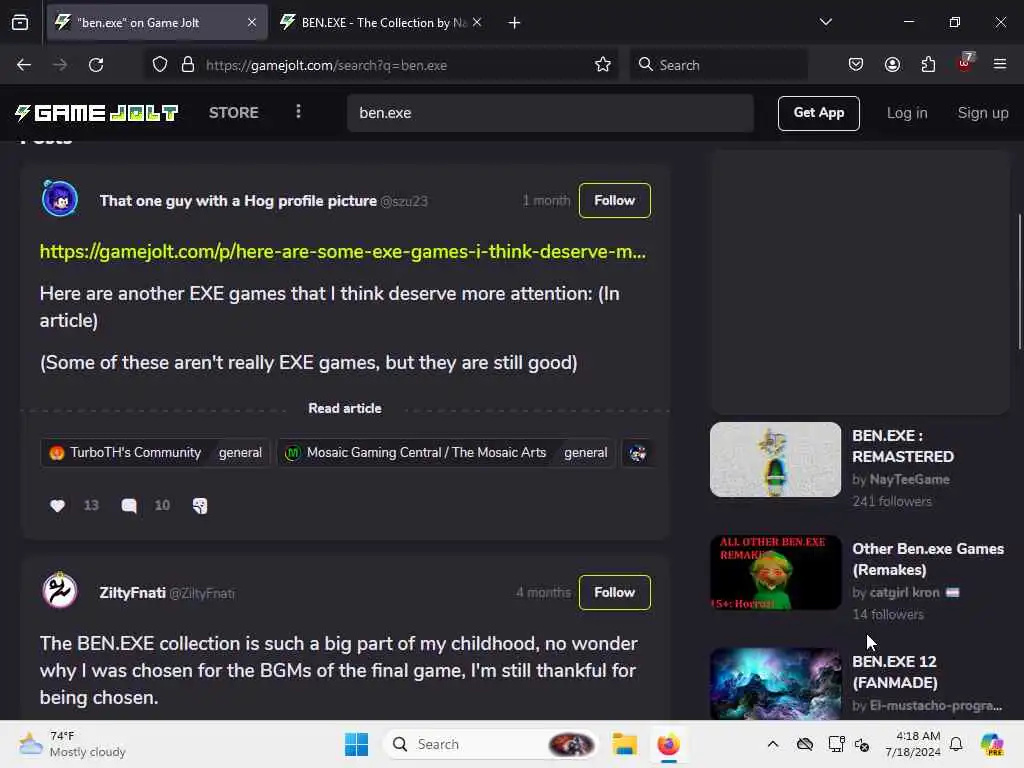
Task: Click the browser address bar URL
Action: (x=326, y=65)
